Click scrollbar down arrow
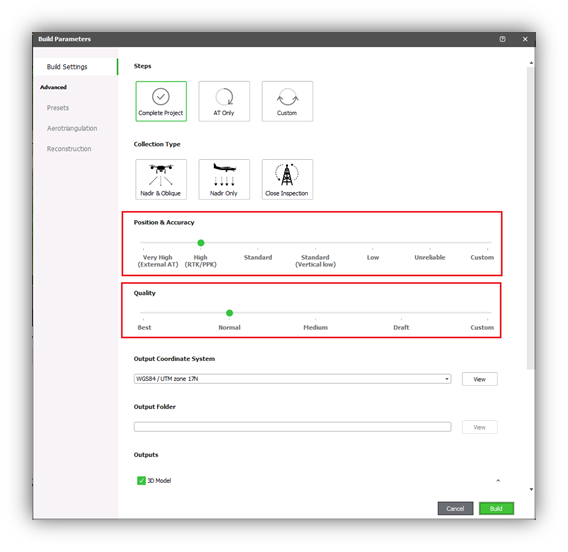 click(531, 489)
